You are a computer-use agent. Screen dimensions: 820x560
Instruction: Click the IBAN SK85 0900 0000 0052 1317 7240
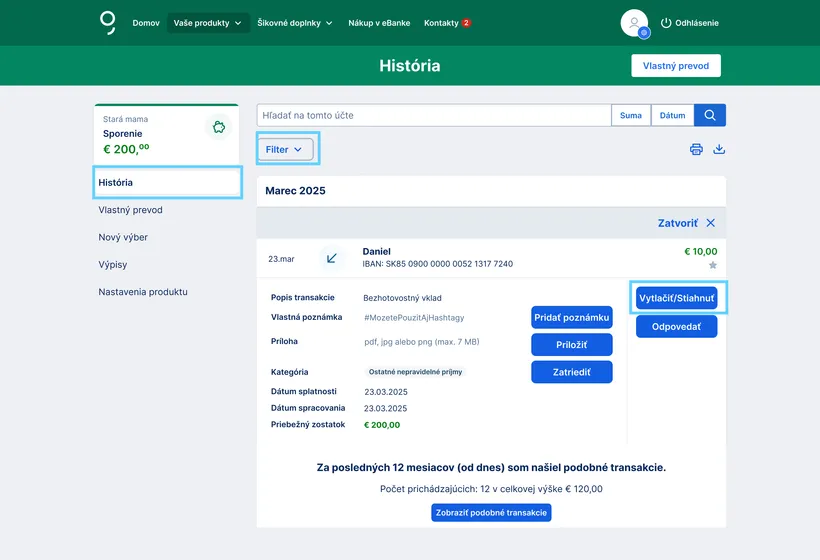click(438, 264)
